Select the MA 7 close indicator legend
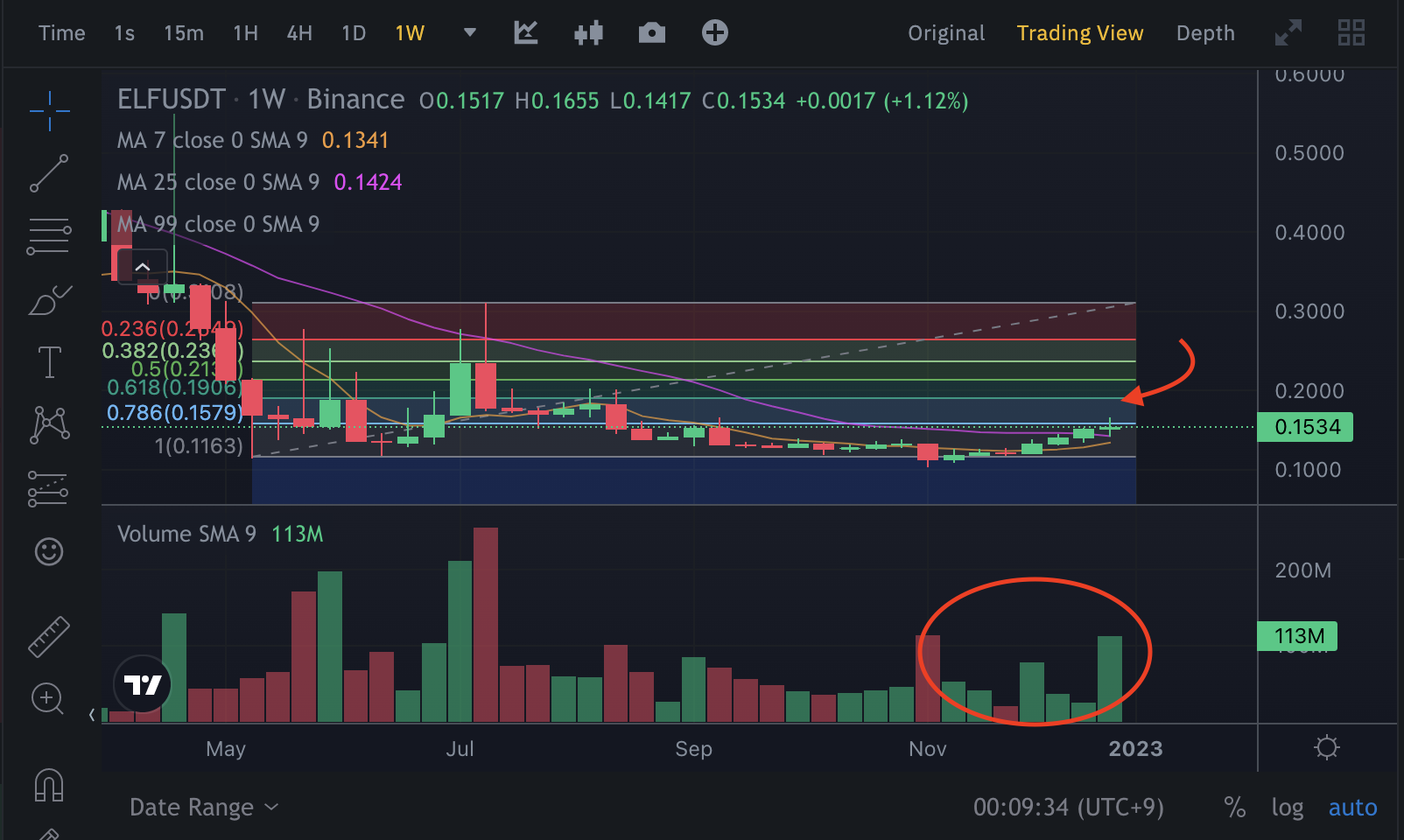 tap(253, 140)
